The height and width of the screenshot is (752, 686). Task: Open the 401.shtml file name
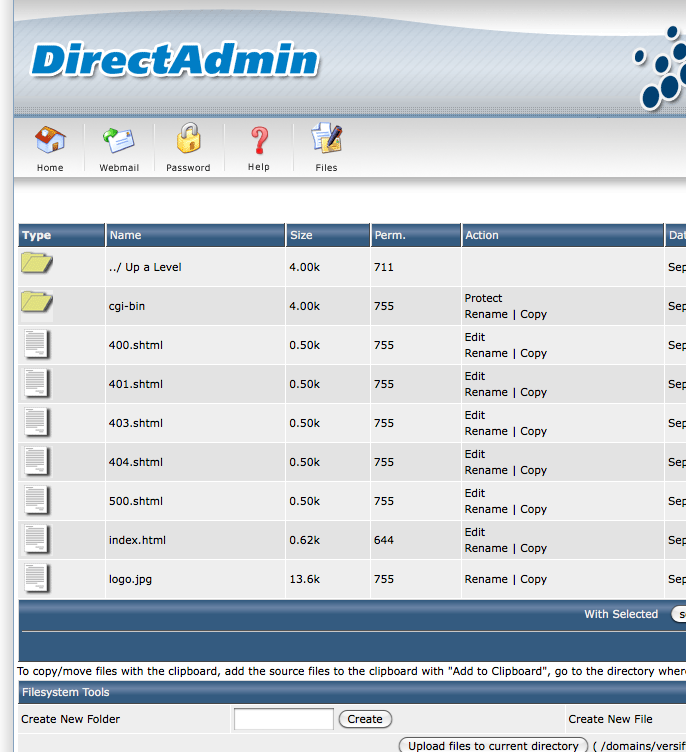136,384
